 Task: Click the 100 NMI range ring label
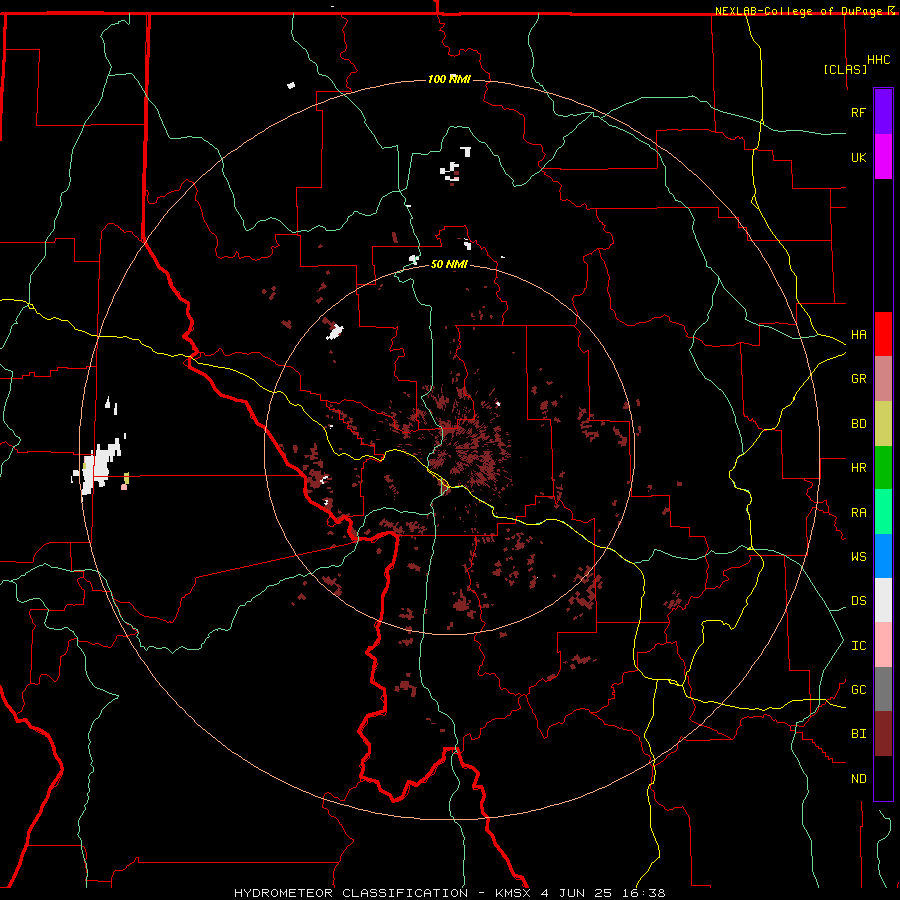pyautogui.click(x=449, y=79)
